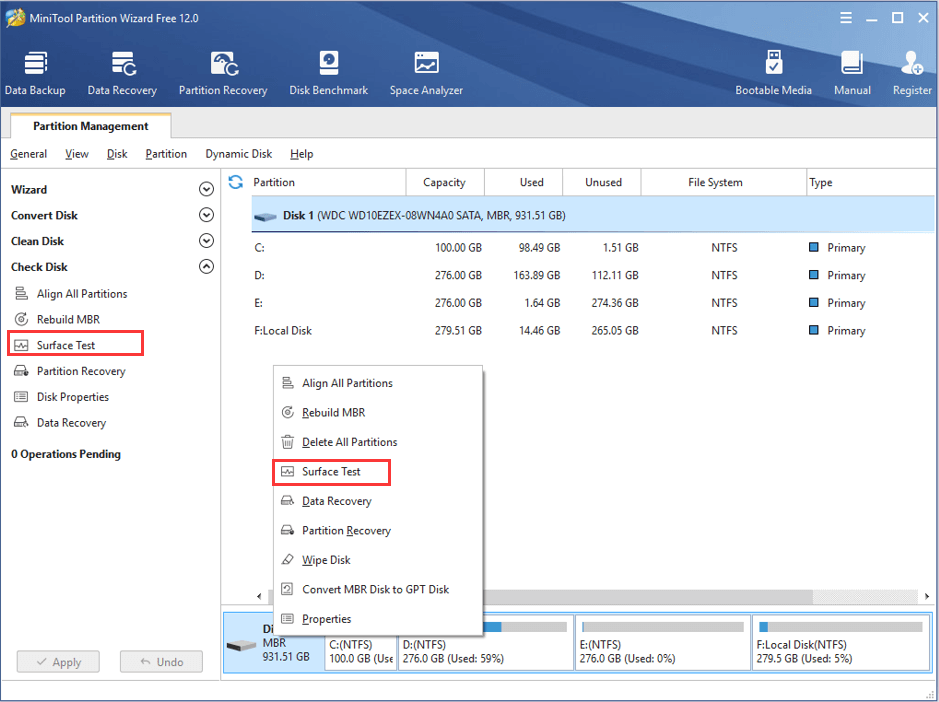Expand the Convert Disk section
Image resolution: width=939 pixels, height=702 pixels.
tap(206, 215)
